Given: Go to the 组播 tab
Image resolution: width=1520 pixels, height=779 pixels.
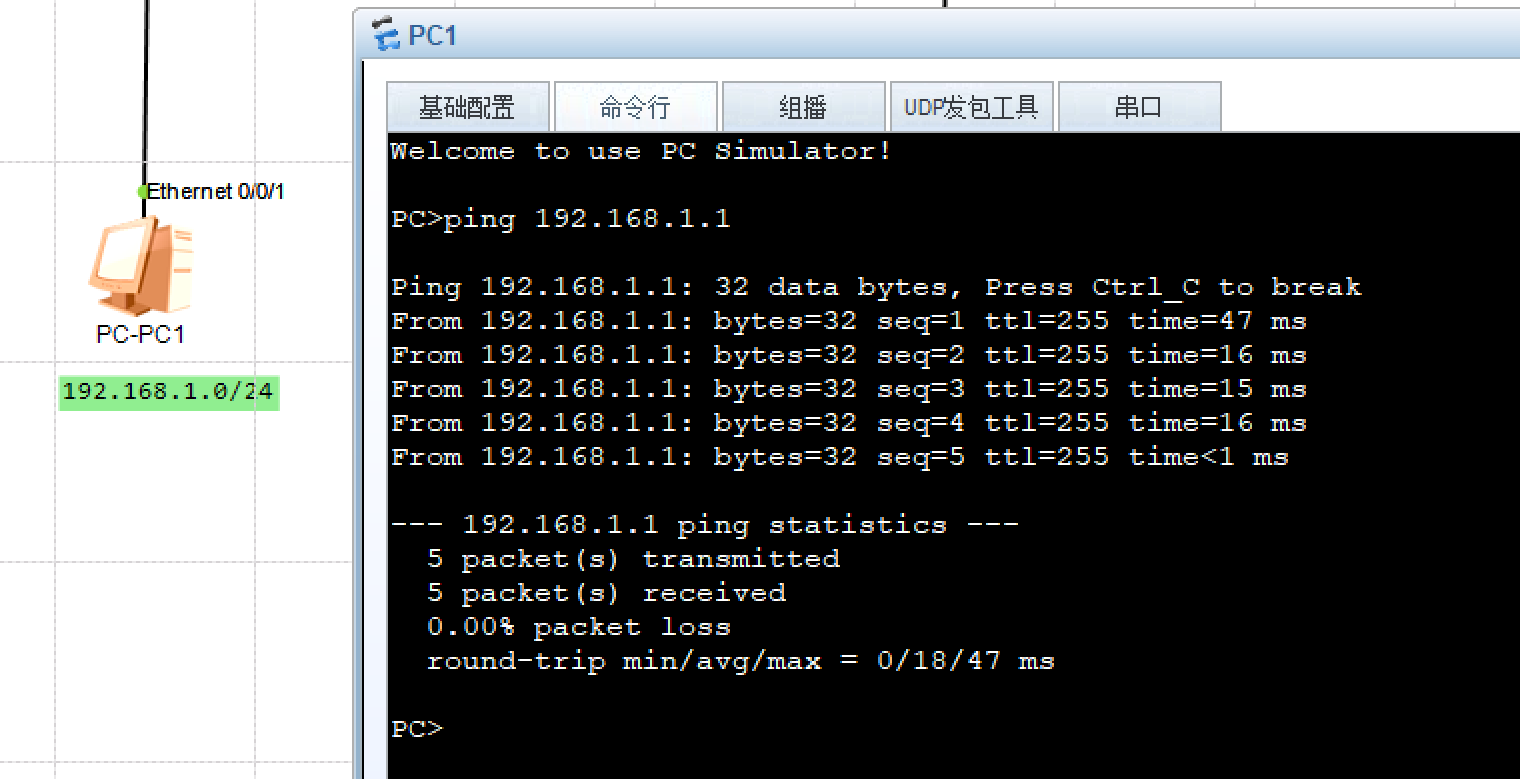Looking at the screenshot, I should point(803,107).
